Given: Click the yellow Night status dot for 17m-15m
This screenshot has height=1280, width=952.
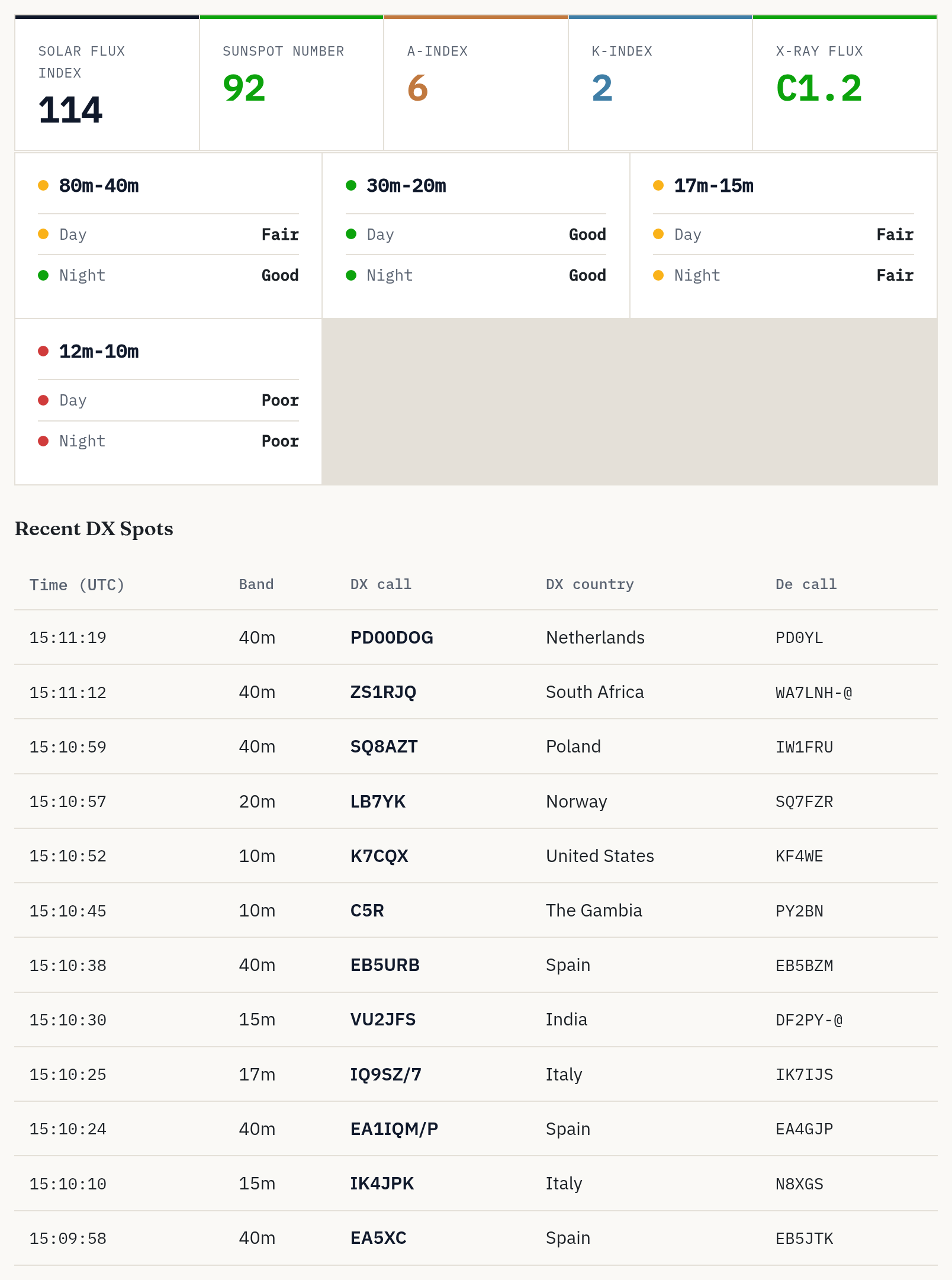Looking at the screenshot, I should (x=658, y=275).
